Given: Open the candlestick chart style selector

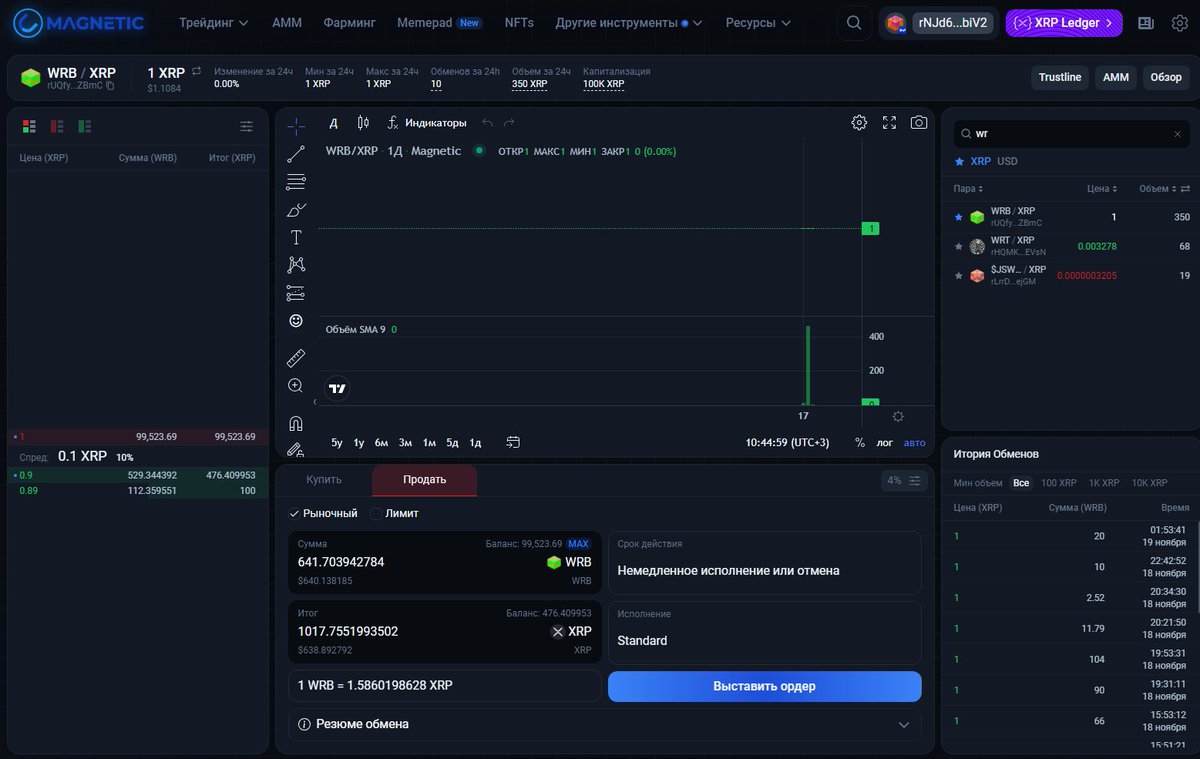Looking at the screenshot, I should [x=363, y=123].
